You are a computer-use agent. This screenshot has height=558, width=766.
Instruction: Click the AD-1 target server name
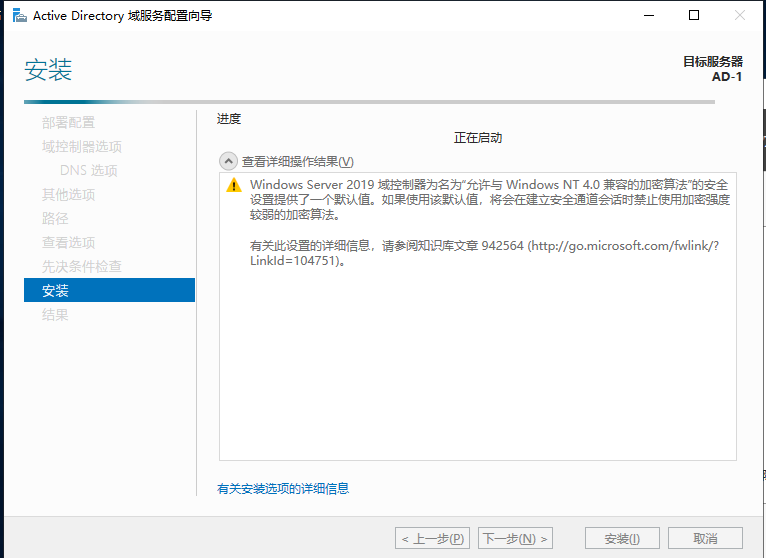(x=727, y=77)
